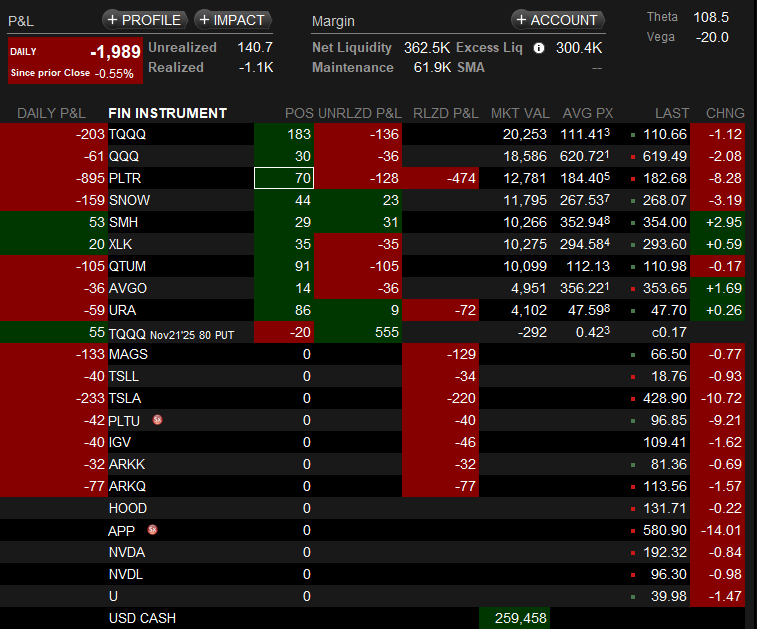The width and height of the screenshot is (757, 629).
Task: Click the DAILY P&L box showing -1,989
Action: [75, 61]
